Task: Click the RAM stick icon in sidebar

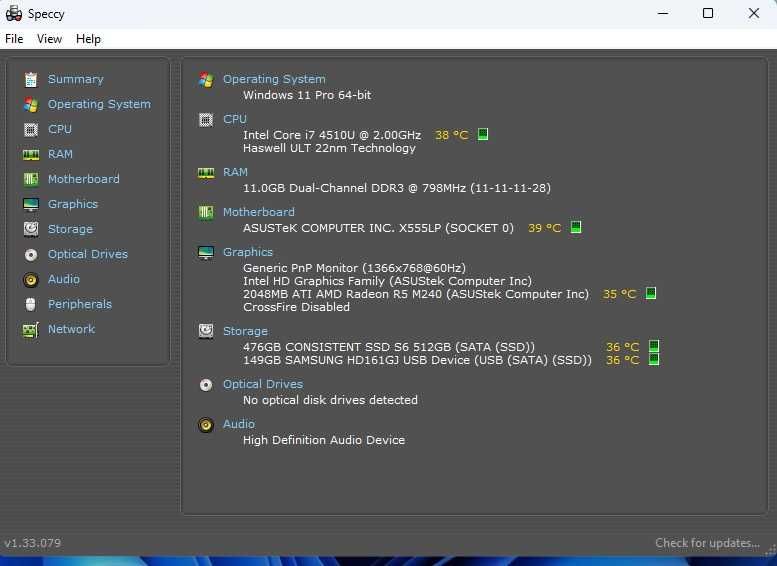Action: [31, 155]
